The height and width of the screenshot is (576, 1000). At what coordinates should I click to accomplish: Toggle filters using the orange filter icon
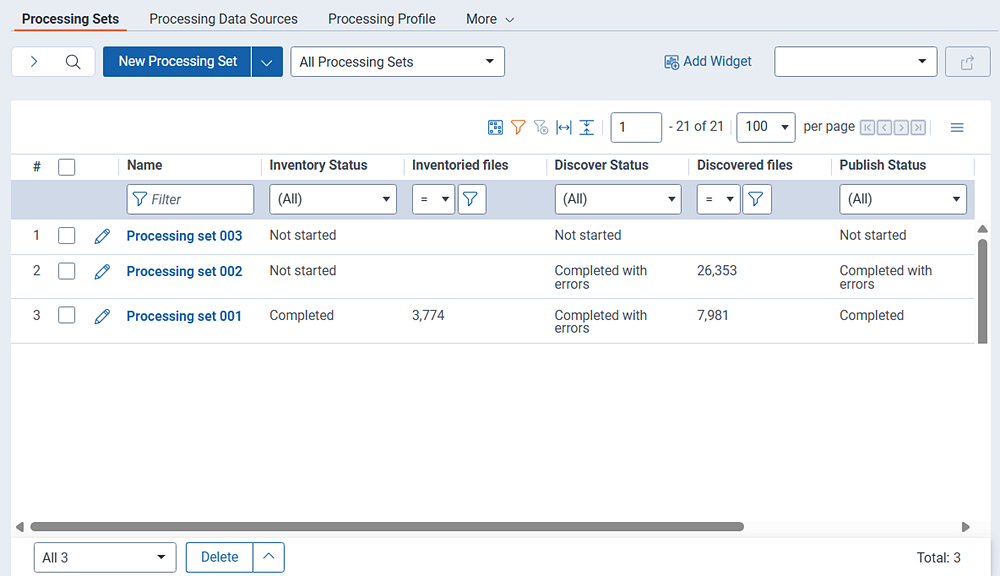pyautogui.click(x=518, y=127)
